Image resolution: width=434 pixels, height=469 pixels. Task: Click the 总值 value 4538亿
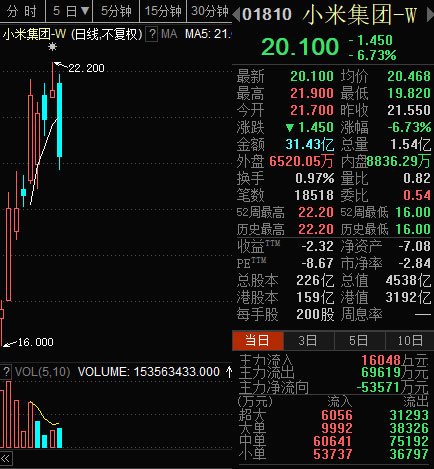point(408,281)
